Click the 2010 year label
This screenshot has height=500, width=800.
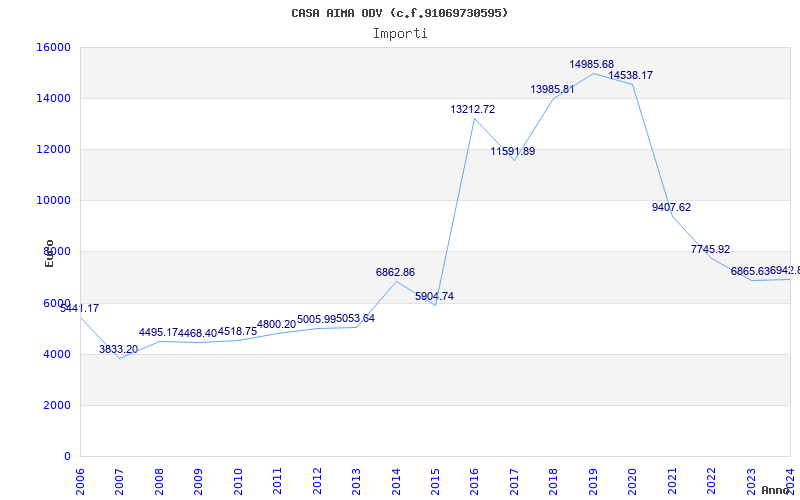point(238,481)
